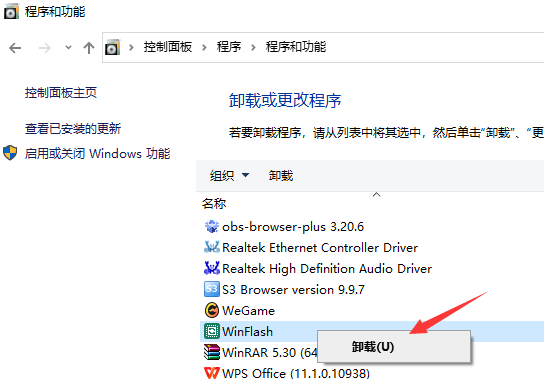Click the forward navigation arrow

tap(44, 48)
